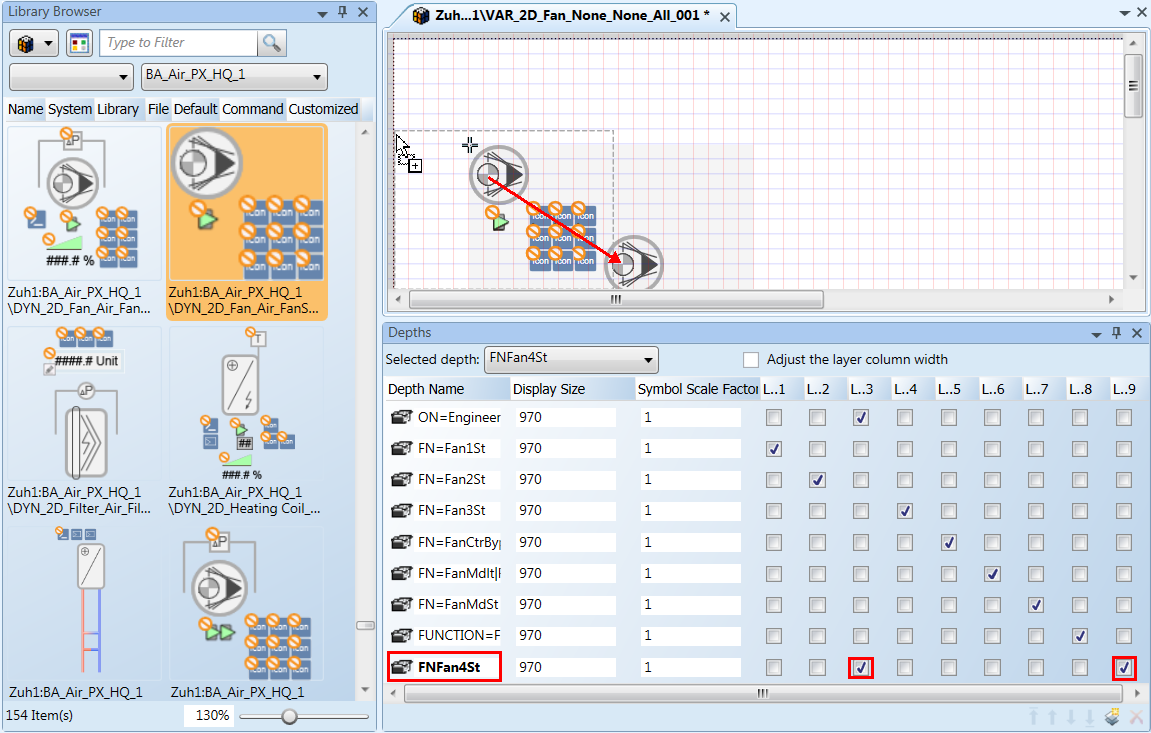Screen dimensions: 1151x733
Task: Click the add new depth layer icon
Action: click(x=1111, y=716)
